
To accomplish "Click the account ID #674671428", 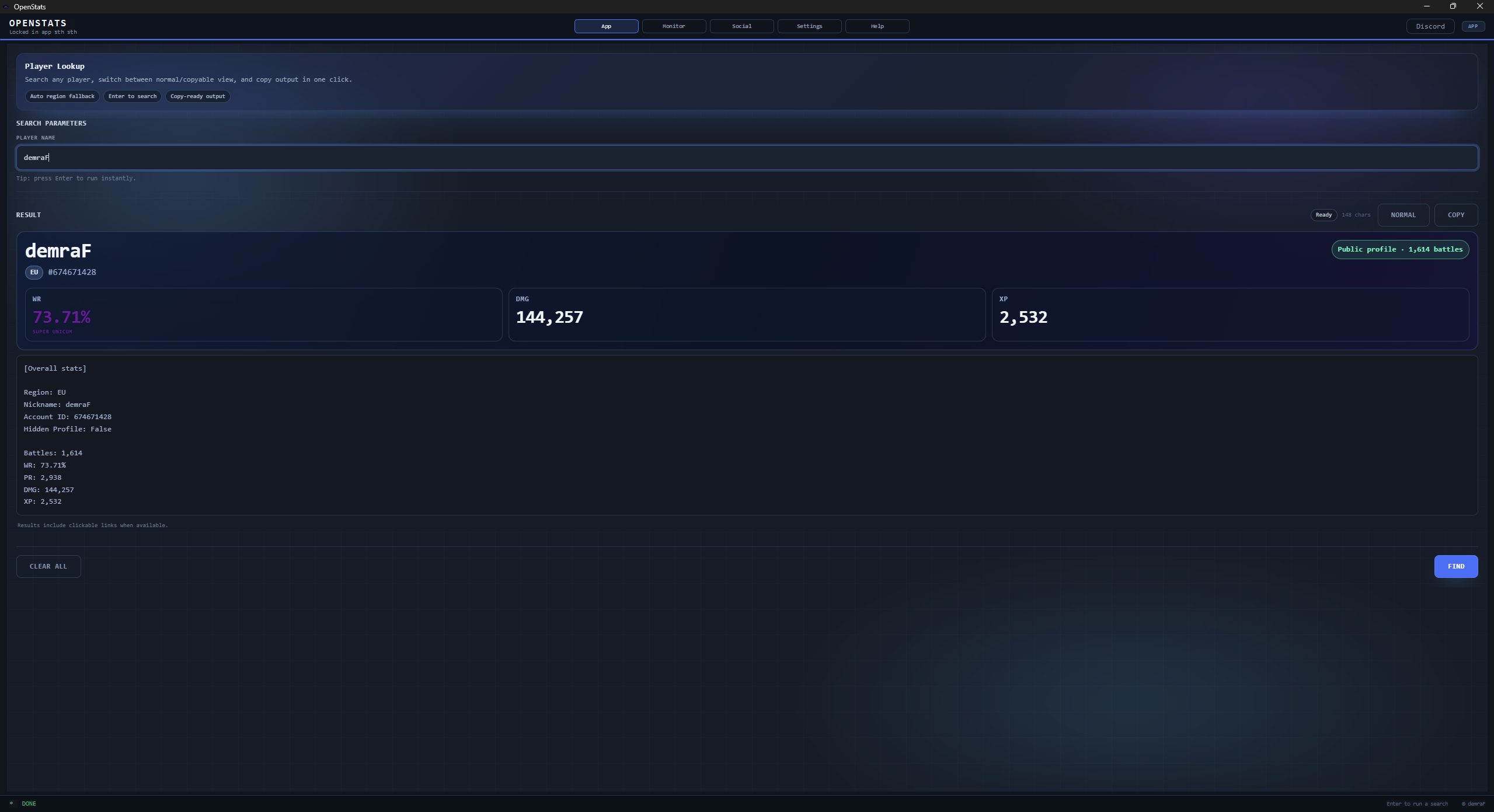I will click(72, 272).
